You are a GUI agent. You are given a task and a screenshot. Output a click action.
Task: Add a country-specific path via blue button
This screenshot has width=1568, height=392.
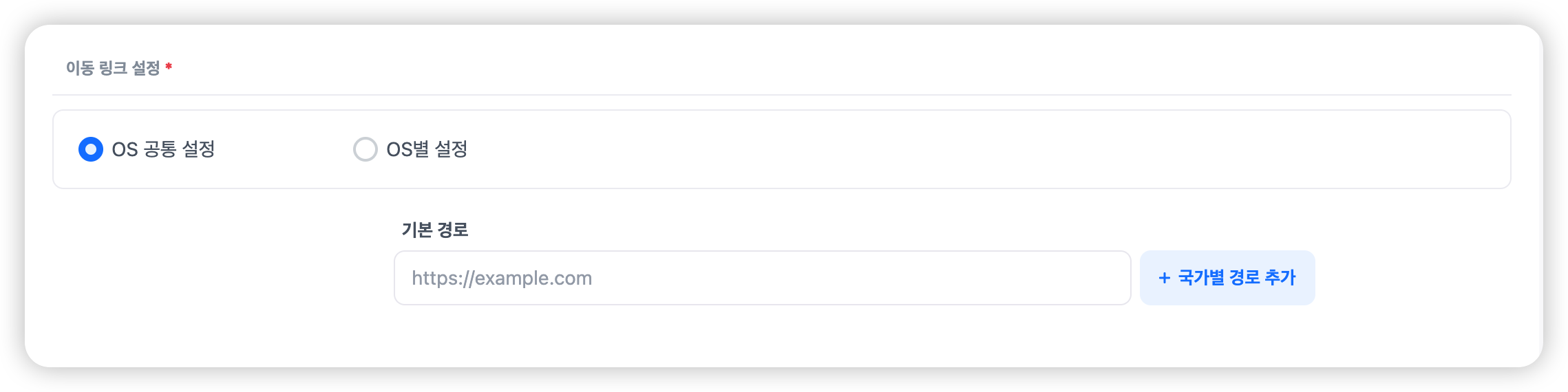[x=1227, y=278]
